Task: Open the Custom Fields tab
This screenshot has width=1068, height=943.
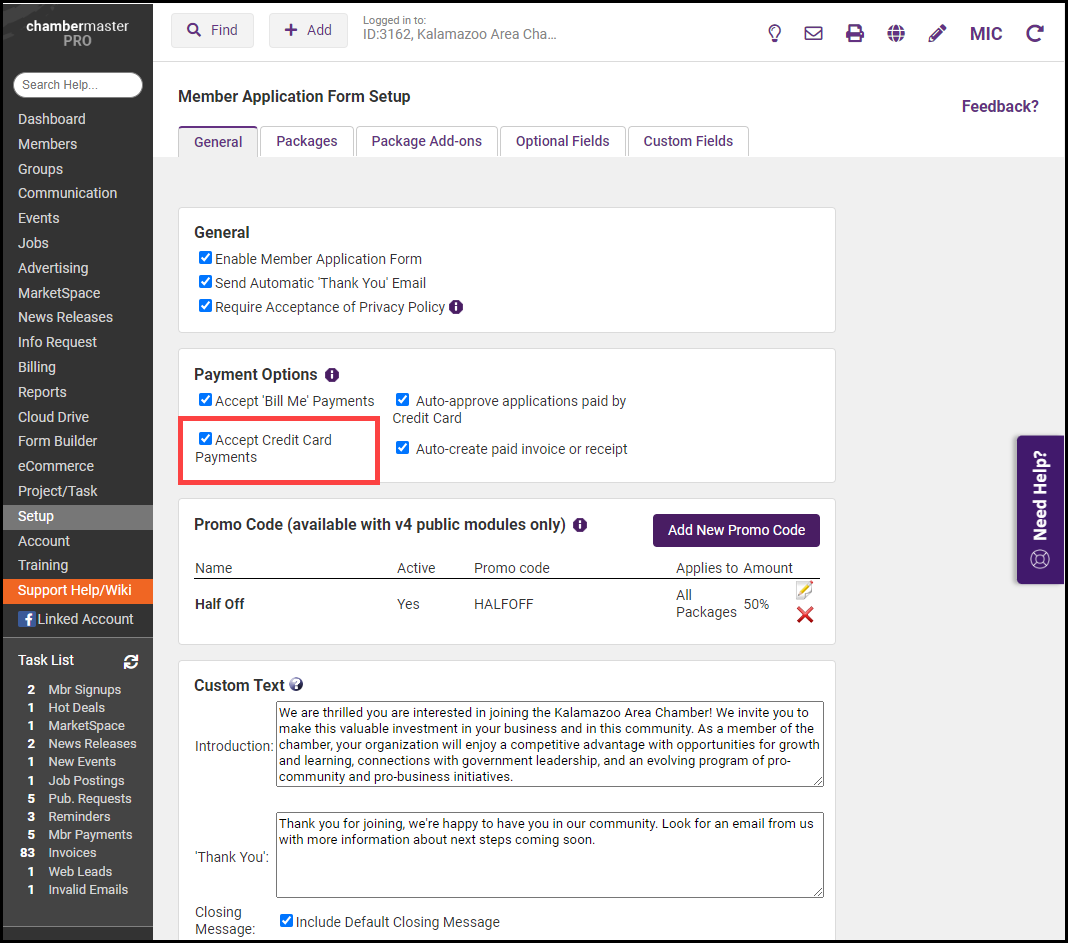Action: pyautogui.click(x=688, y=141)
